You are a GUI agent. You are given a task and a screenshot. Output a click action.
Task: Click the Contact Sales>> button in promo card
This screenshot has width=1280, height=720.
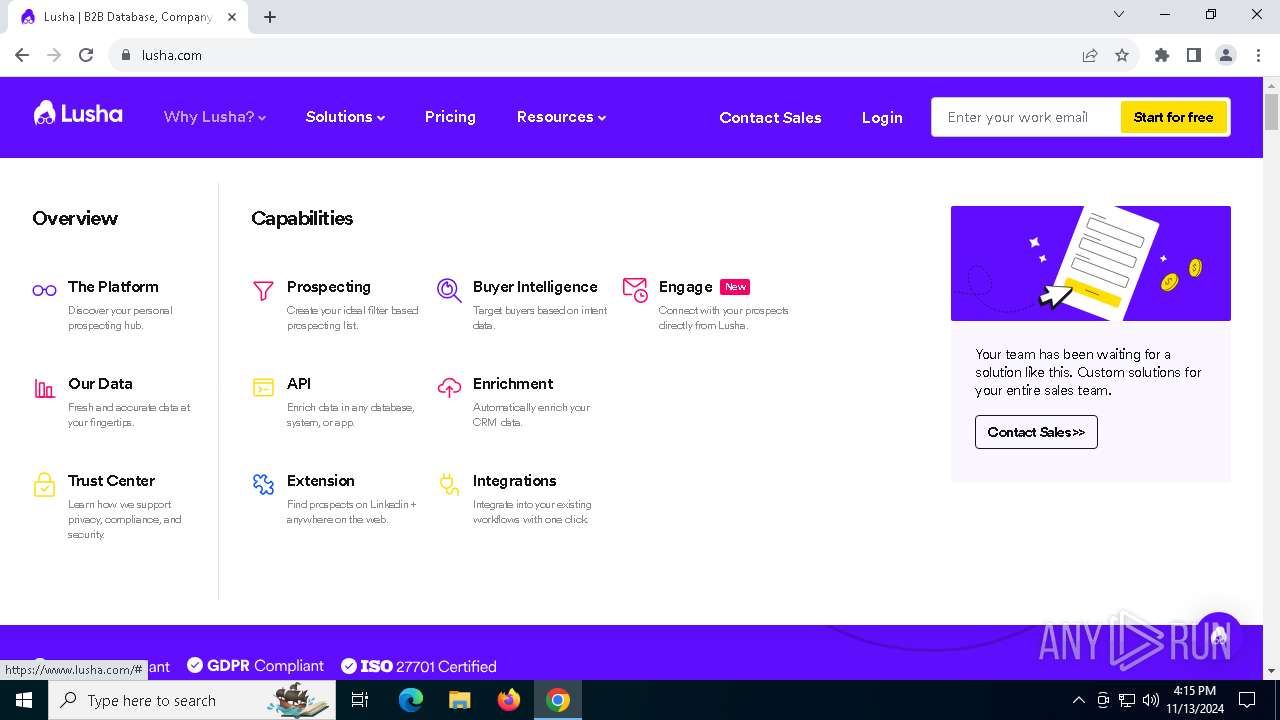(x=1036, y=432)
